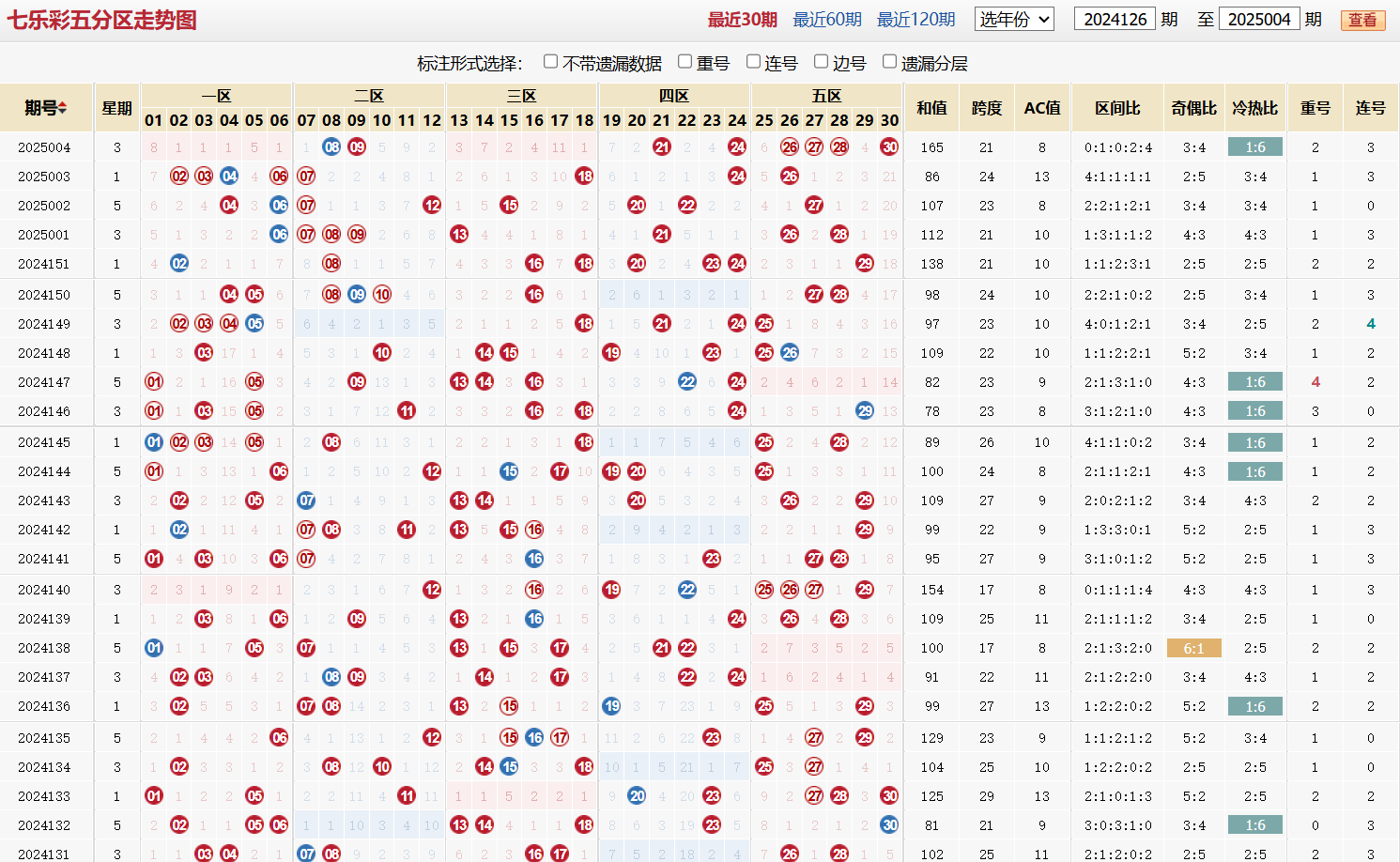Select row 2024145 period cell
This screenshot has height=862, width=1400.
(x=44, y=442)
